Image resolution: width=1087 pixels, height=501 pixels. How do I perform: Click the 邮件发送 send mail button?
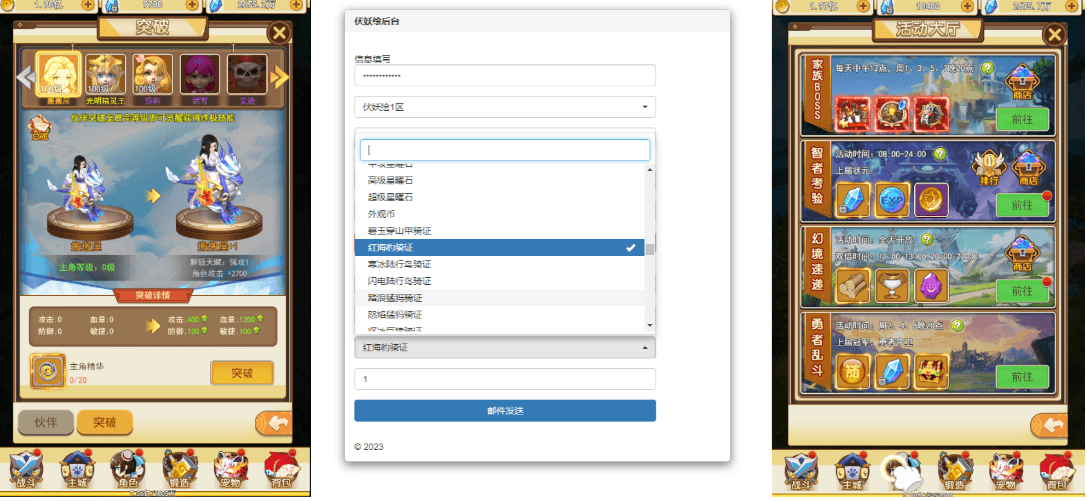[x=504, y=411]
